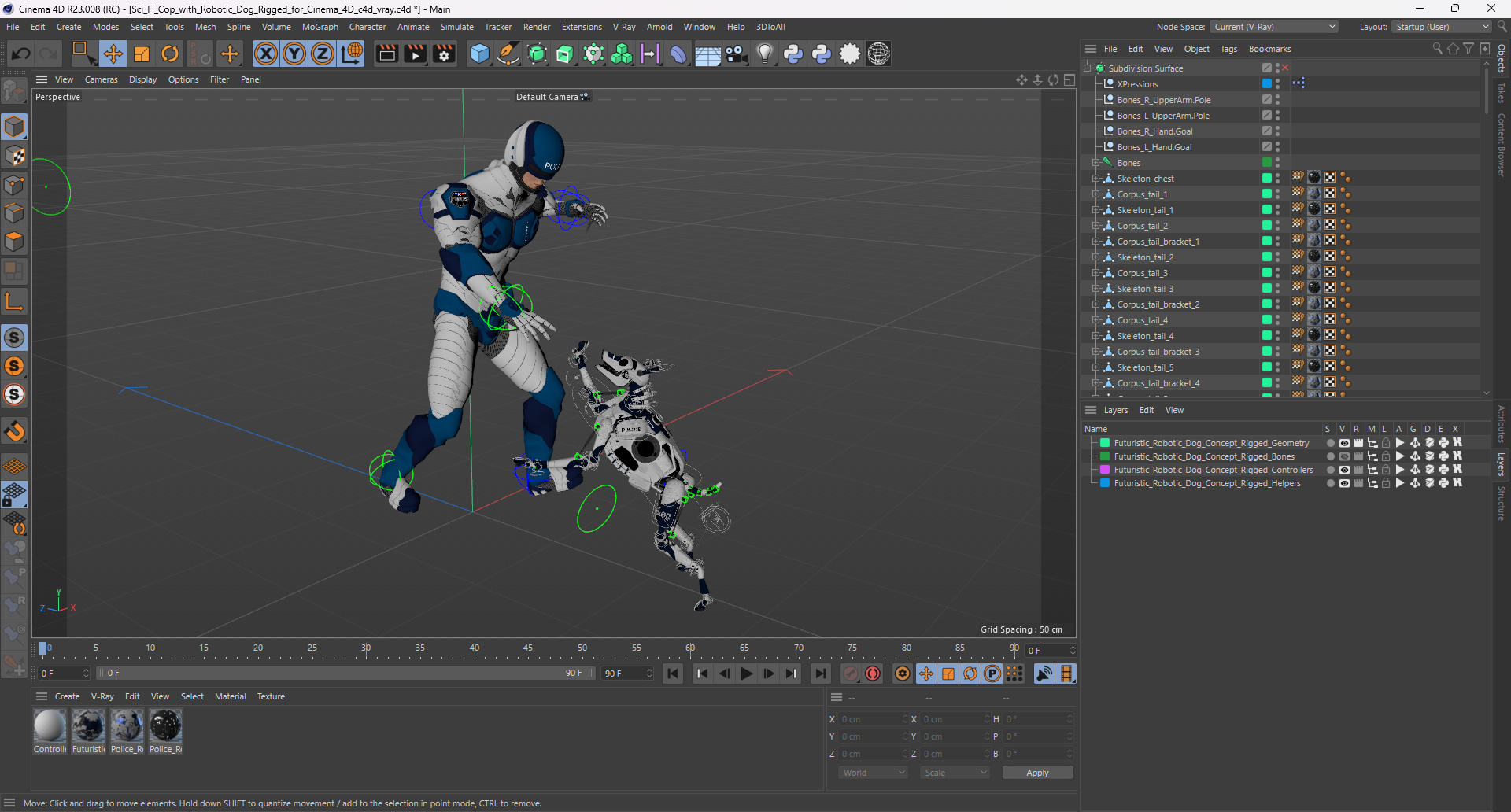Select the Texture mode checker icon
The height and width of the screenshot is (812, 1511).
click(x=15, y=156)
